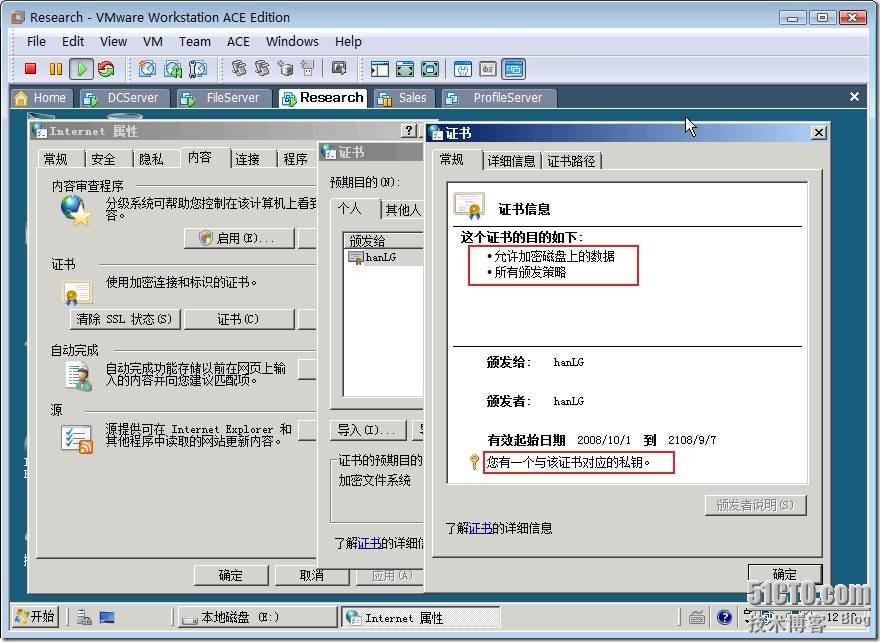Switch to the Sales VM tab
Viewport: 880px width, 642px height.
(x=403, y=98)
